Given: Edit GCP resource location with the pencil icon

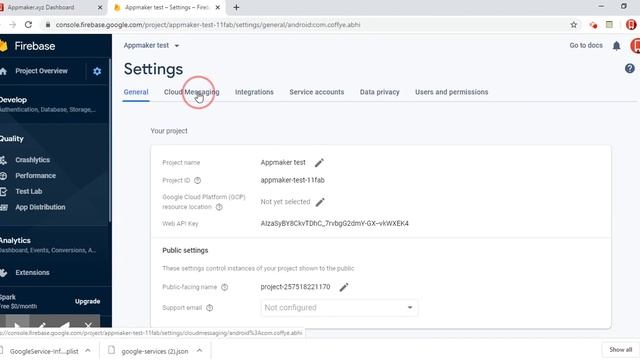Looking at the screenshot, I should point(320,202).
